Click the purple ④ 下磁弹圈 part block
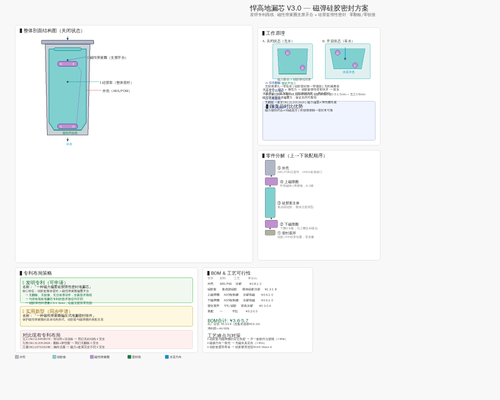The image size is (500, 400). coord(271,224)
